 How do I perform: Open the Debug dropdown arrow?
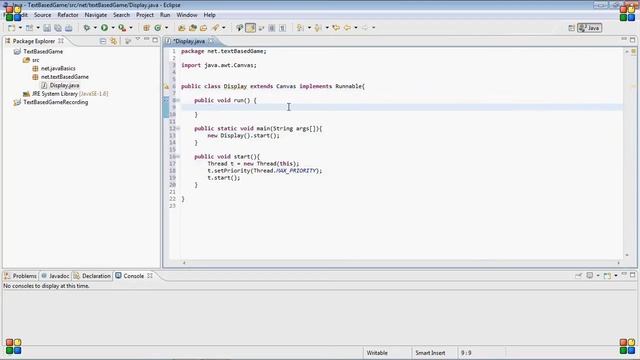point(95,28)
